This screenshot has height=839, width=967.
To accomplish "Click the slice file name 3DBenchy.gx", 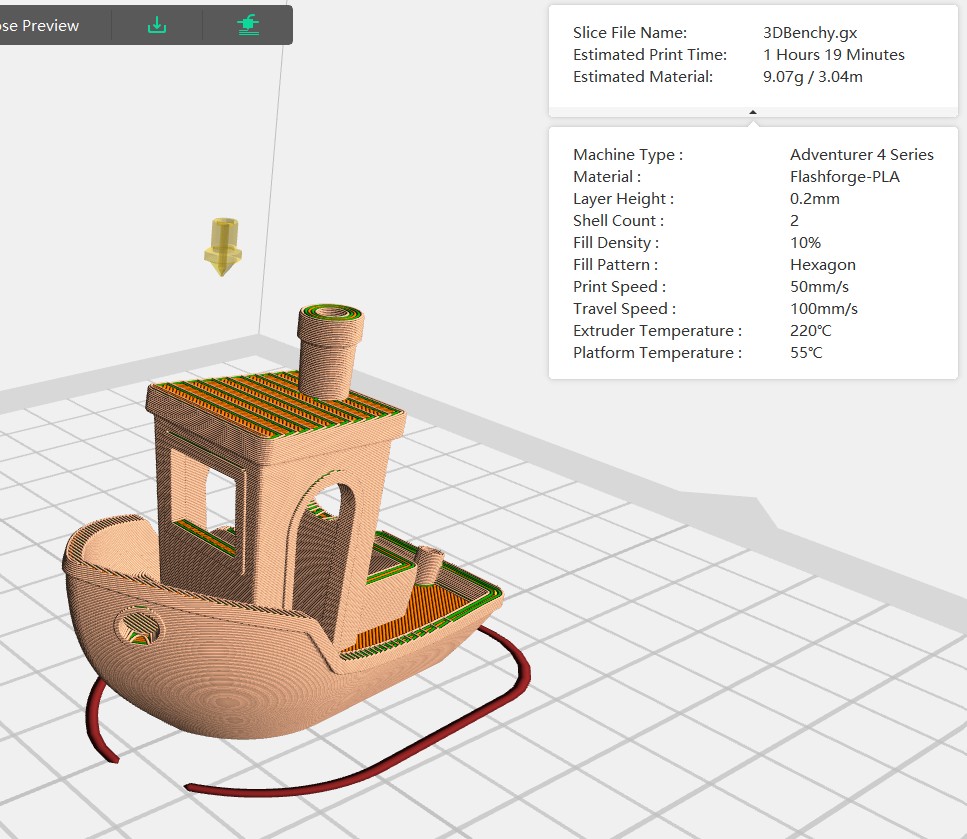I will click(x=810, y=33).
